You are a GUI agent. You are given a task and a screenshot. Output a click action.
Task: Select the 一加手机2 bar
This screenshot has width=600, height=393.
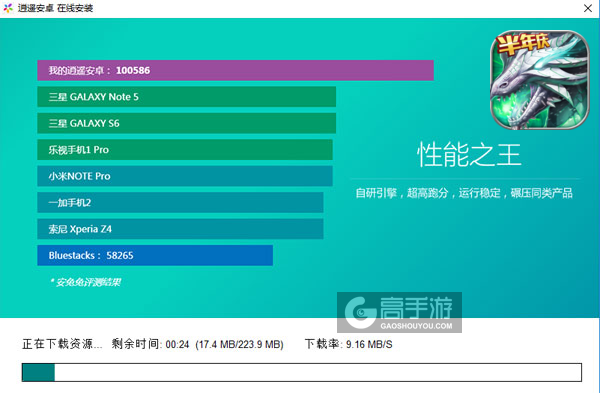point(180,202)
